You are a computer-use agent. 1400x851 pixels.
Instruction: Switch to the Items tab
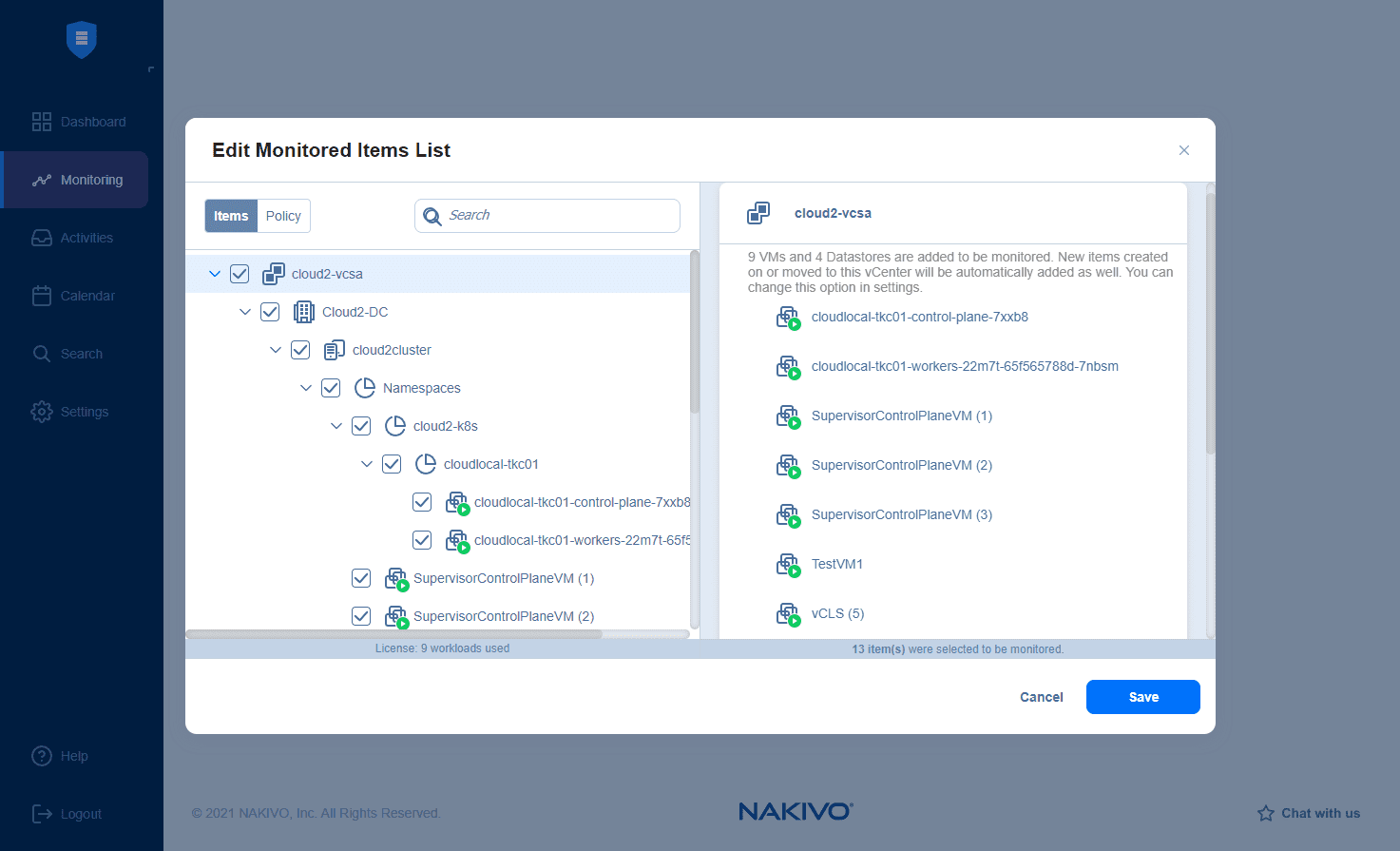point(231,216)
